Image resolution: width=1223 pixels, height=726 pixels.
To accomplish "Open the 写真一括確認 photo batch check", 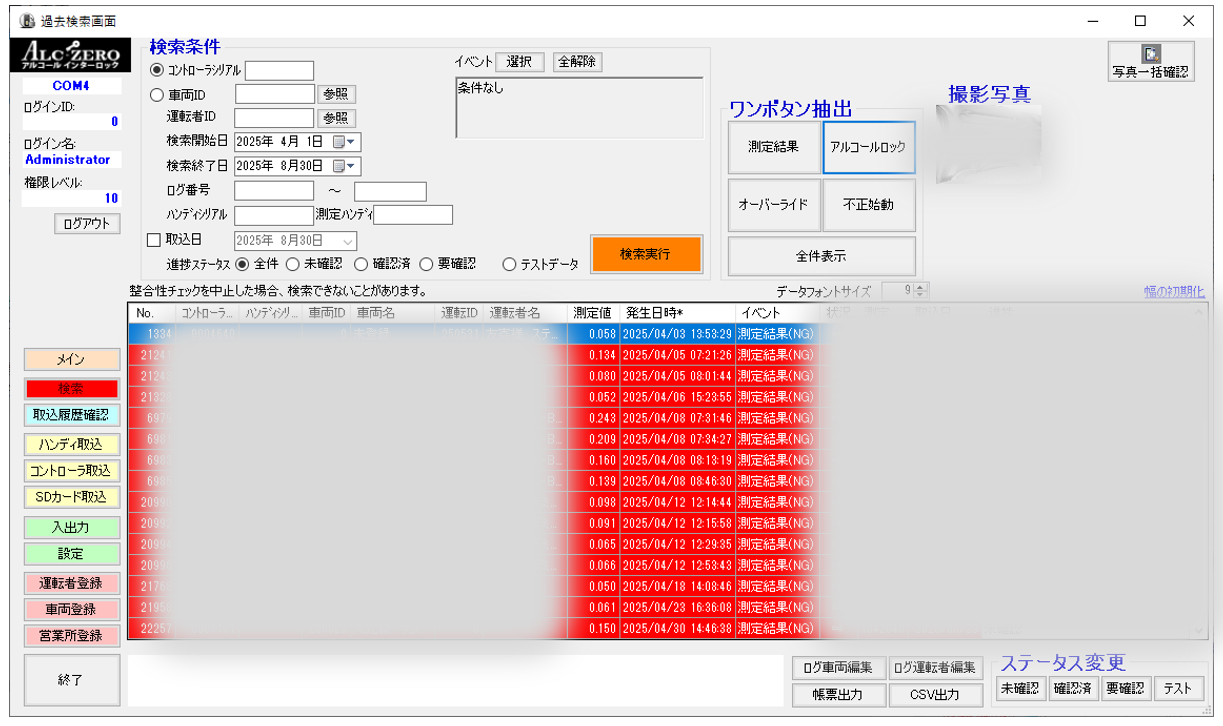I will 1151,61.
